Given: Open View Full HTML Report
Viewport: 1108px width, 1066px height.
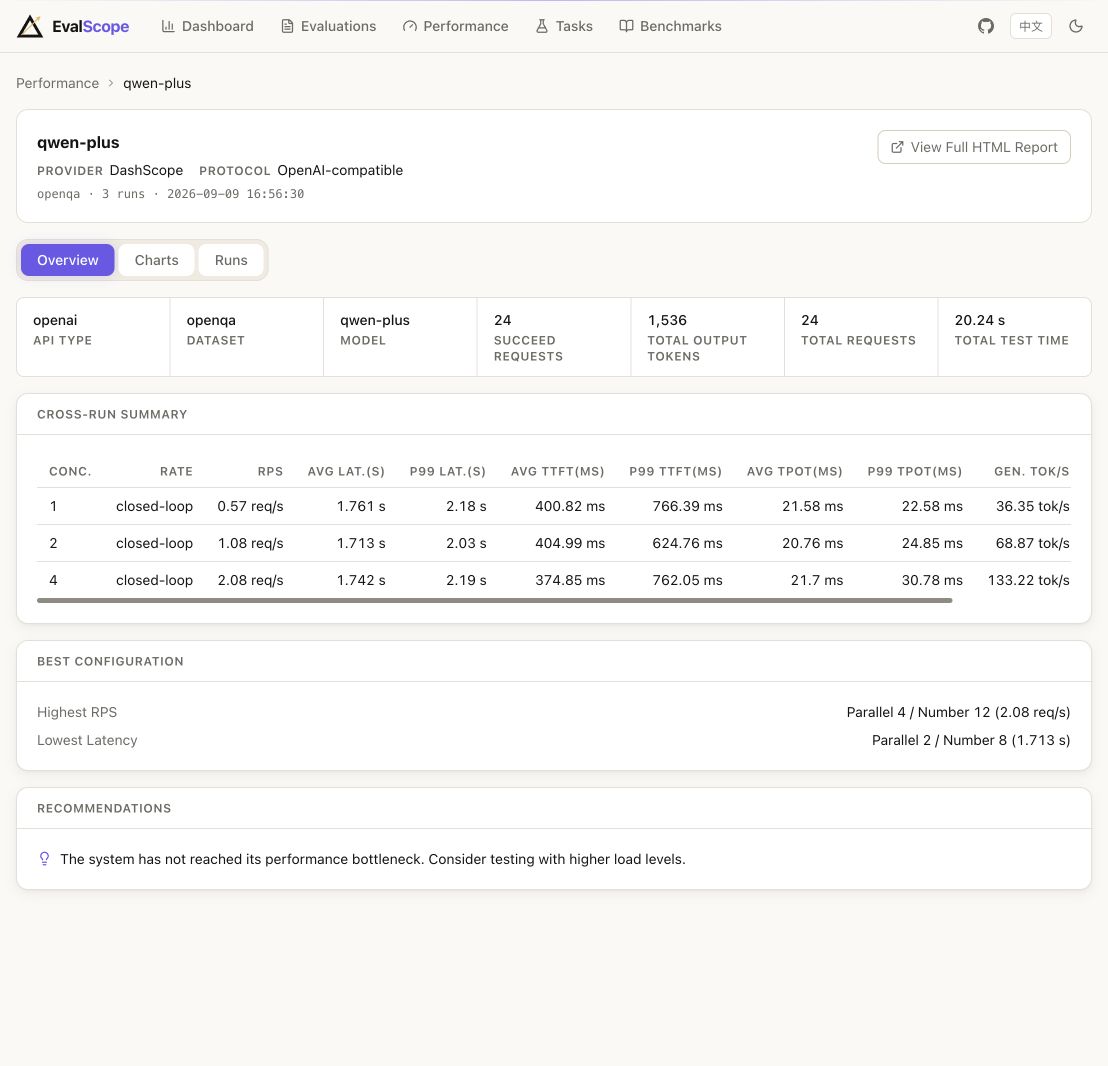Looking at the screenshot, I should (974, 147).
